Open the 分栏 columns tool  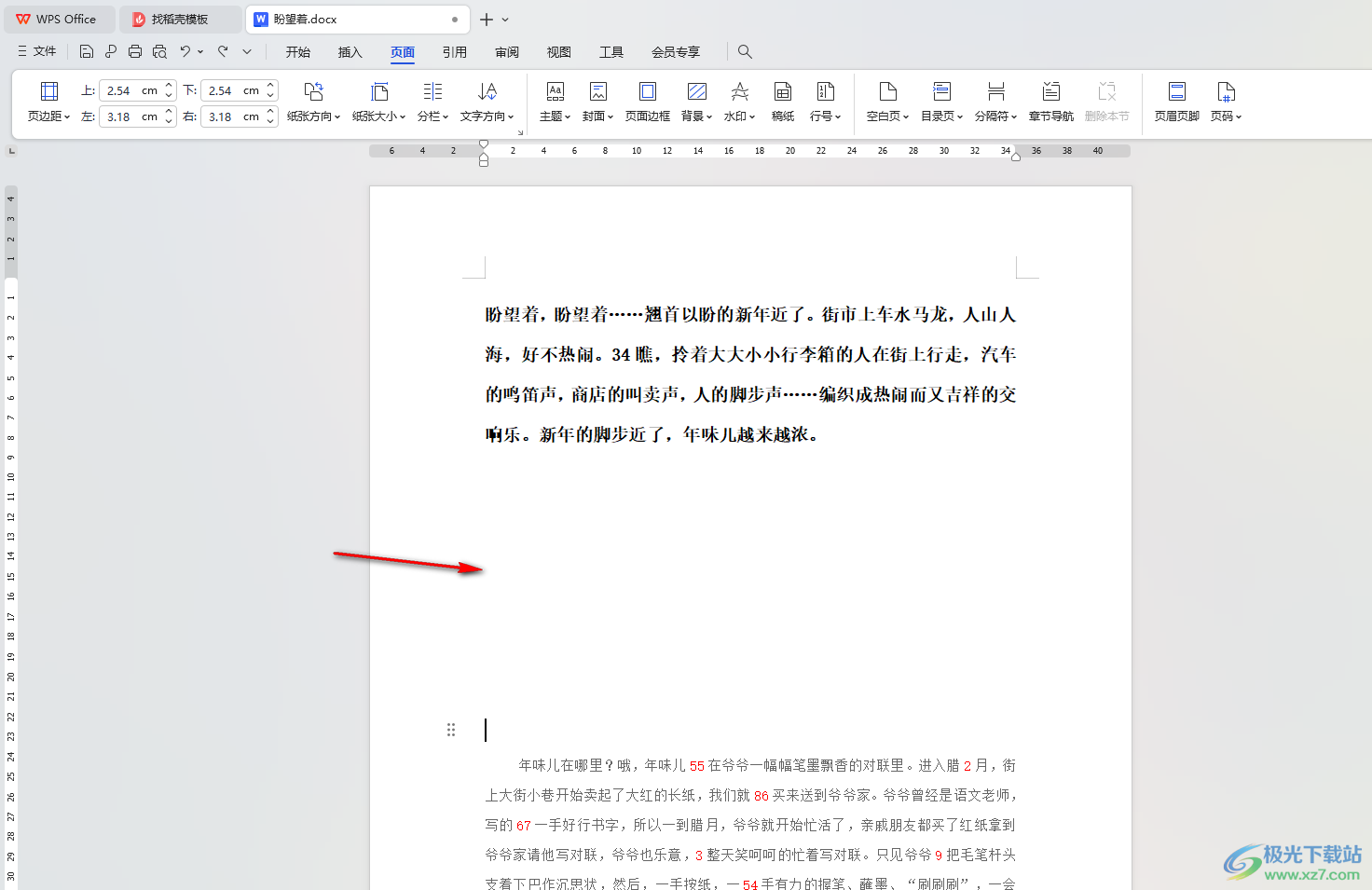coord(432,103)
